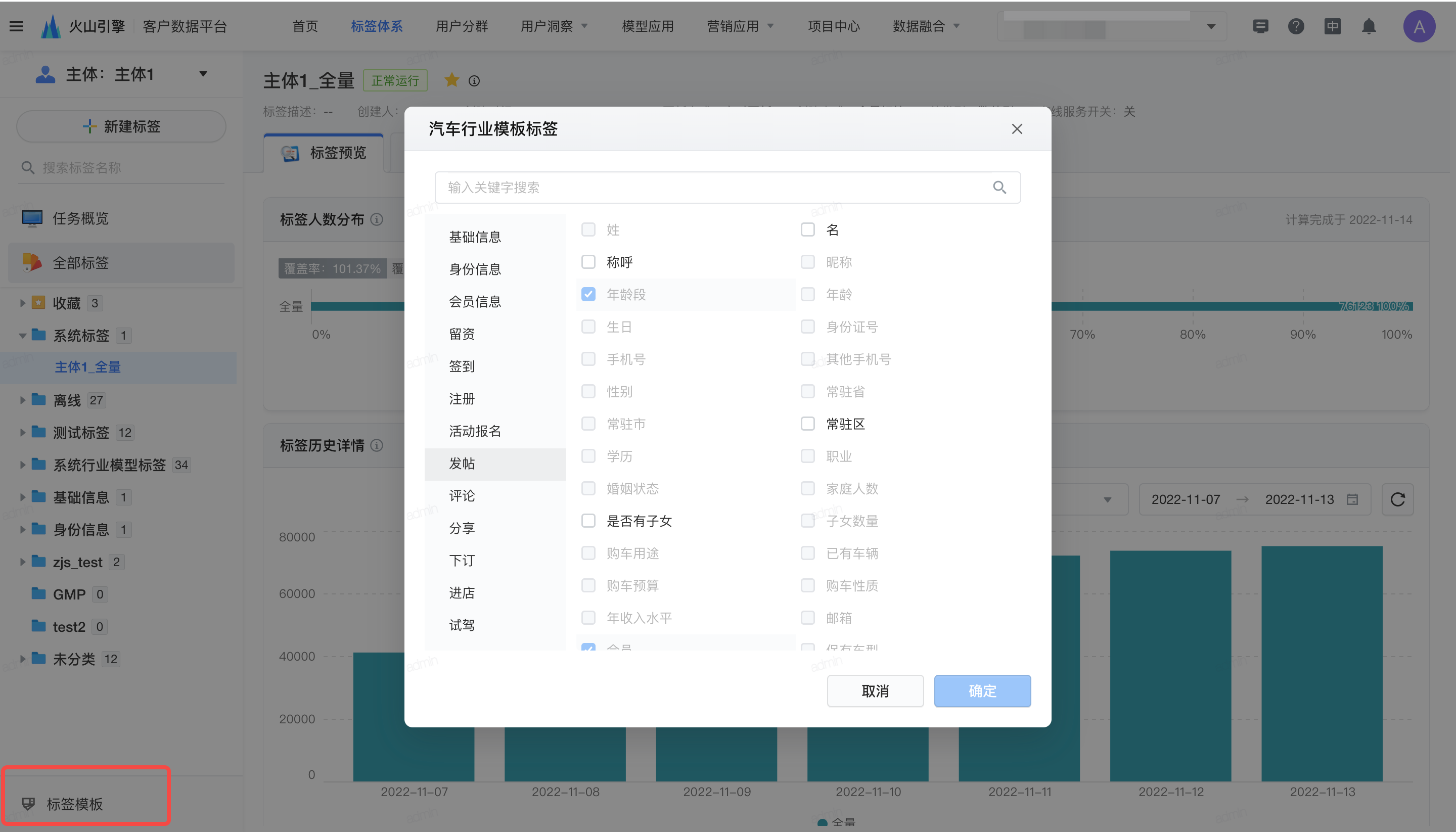Click the 取消 button
The image size is (1456, 832).
coord(875,691)
